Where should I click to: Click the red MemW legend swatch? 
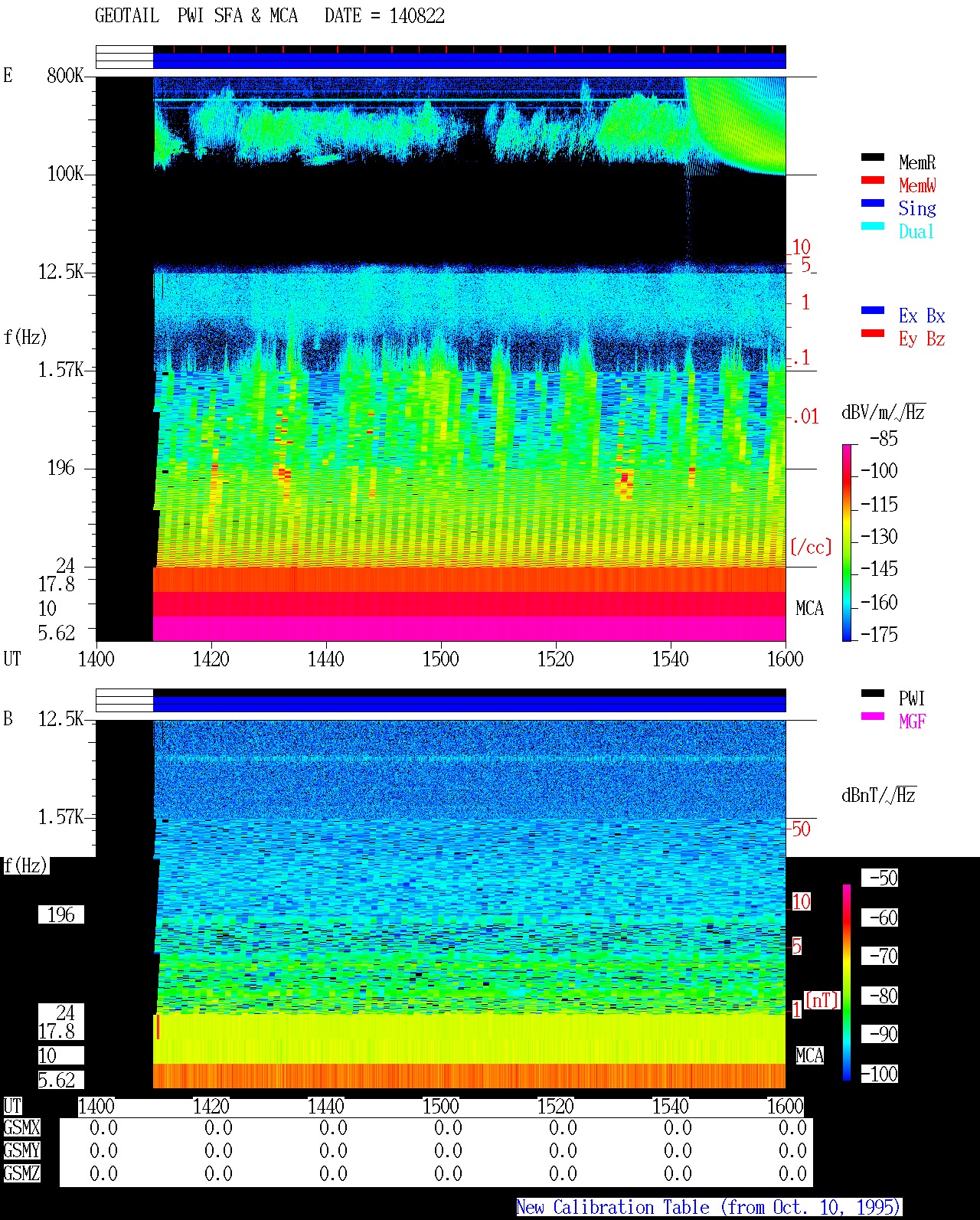[x=873, y=181]
